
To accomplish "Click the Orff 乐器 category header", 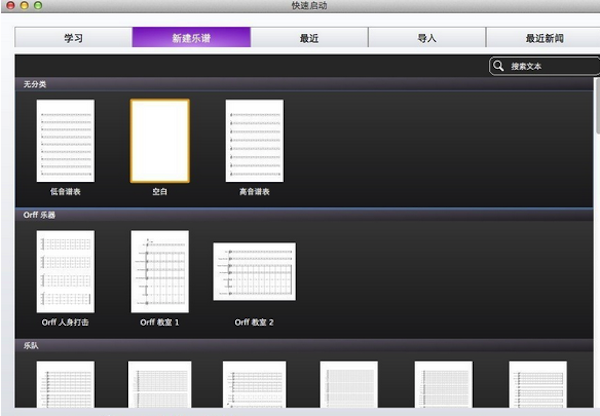I will tap(304, 215).
